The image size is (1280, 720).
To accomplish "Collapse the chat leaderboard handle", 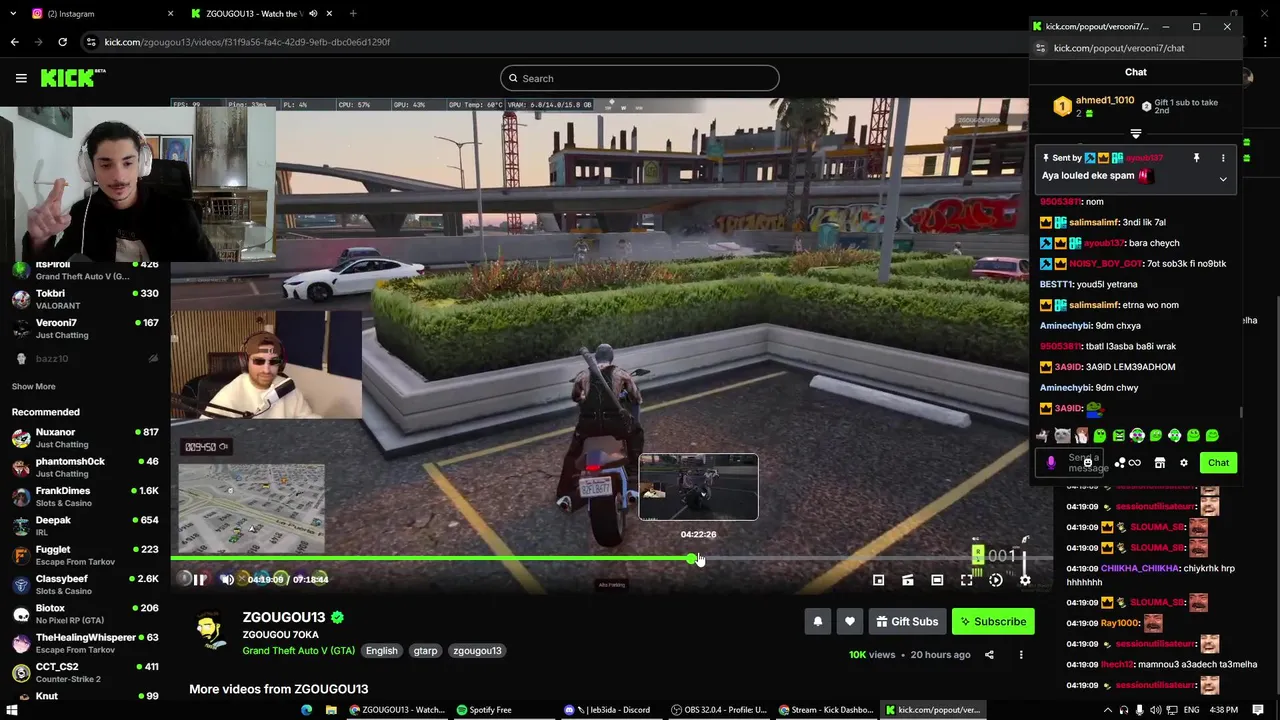I will 1136,133.
